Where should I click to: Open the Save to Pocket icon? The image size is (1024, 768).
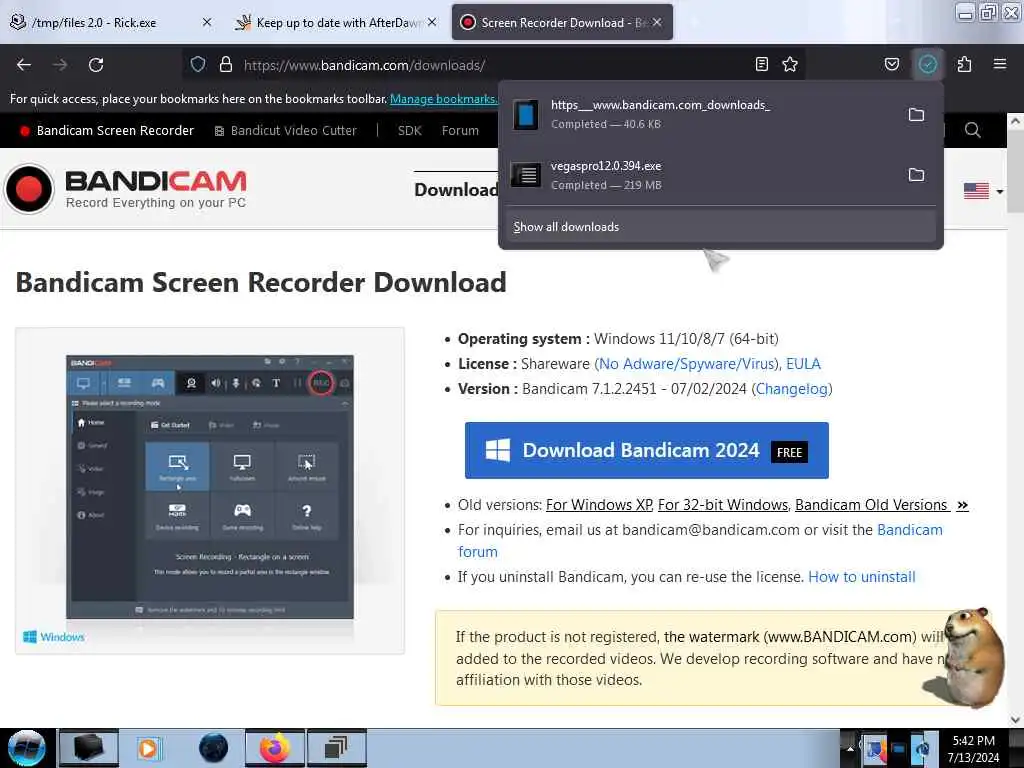[x=892, y=65]
